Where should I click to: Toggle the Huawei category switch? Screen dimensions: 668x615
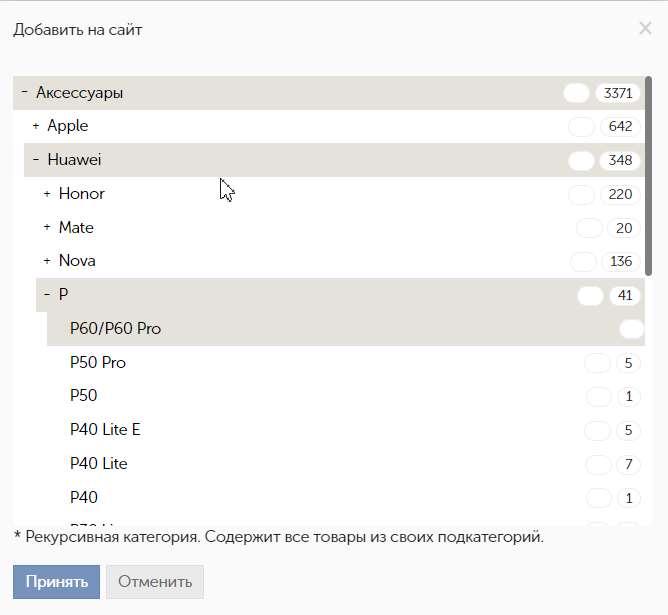pos(580,160)
